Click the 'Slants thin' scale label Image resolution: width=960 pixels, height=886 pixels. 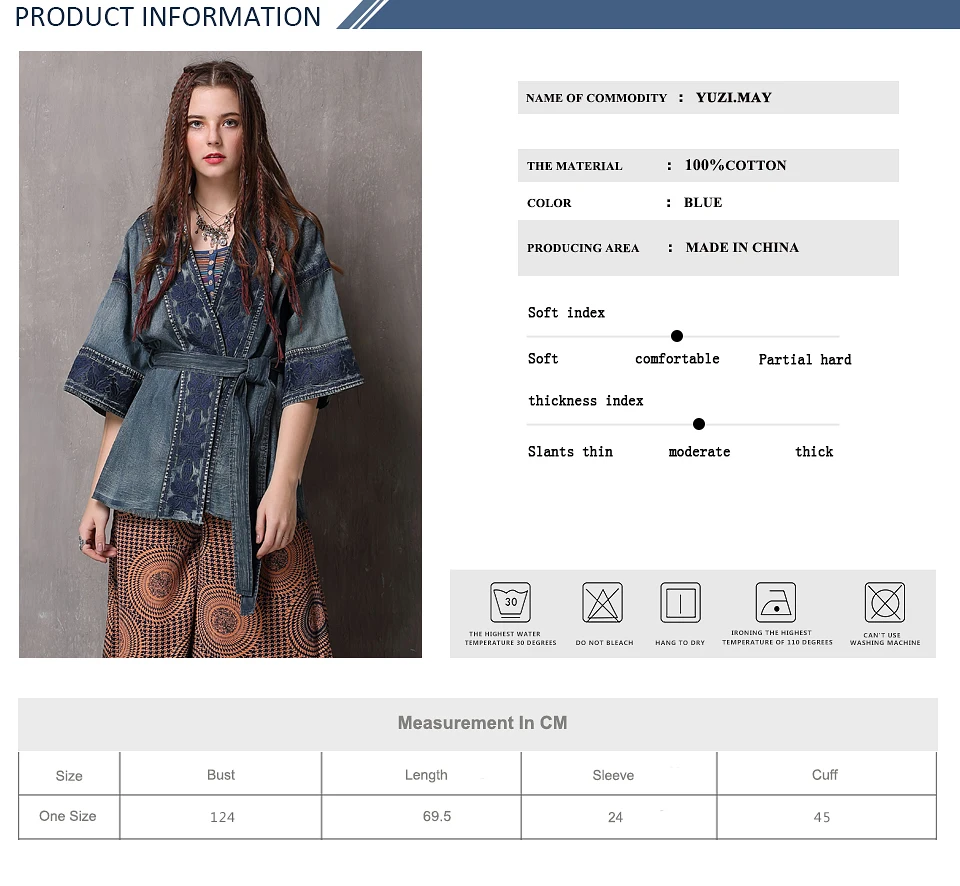click(x=570, y=452)
